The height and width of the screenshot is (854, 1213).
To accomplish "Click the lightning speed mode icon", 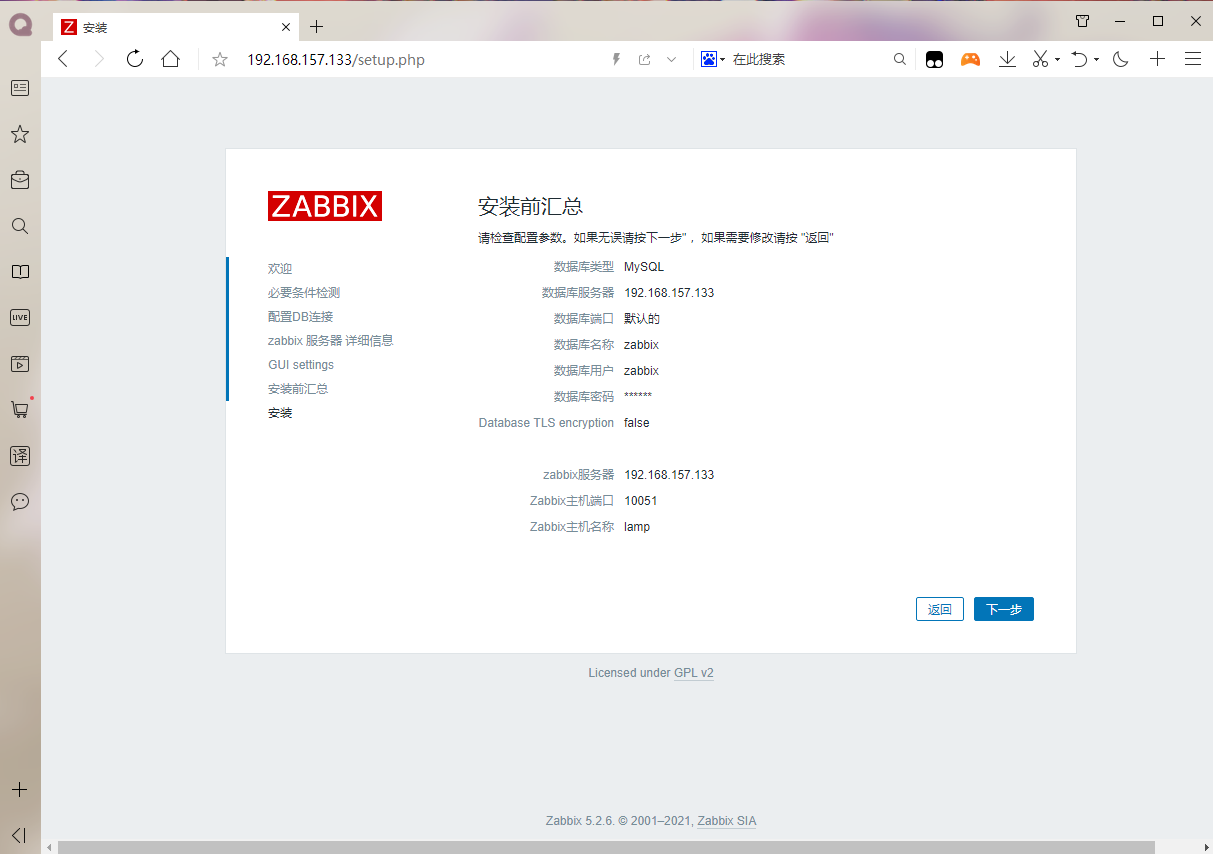I will [x=616, y=60].
